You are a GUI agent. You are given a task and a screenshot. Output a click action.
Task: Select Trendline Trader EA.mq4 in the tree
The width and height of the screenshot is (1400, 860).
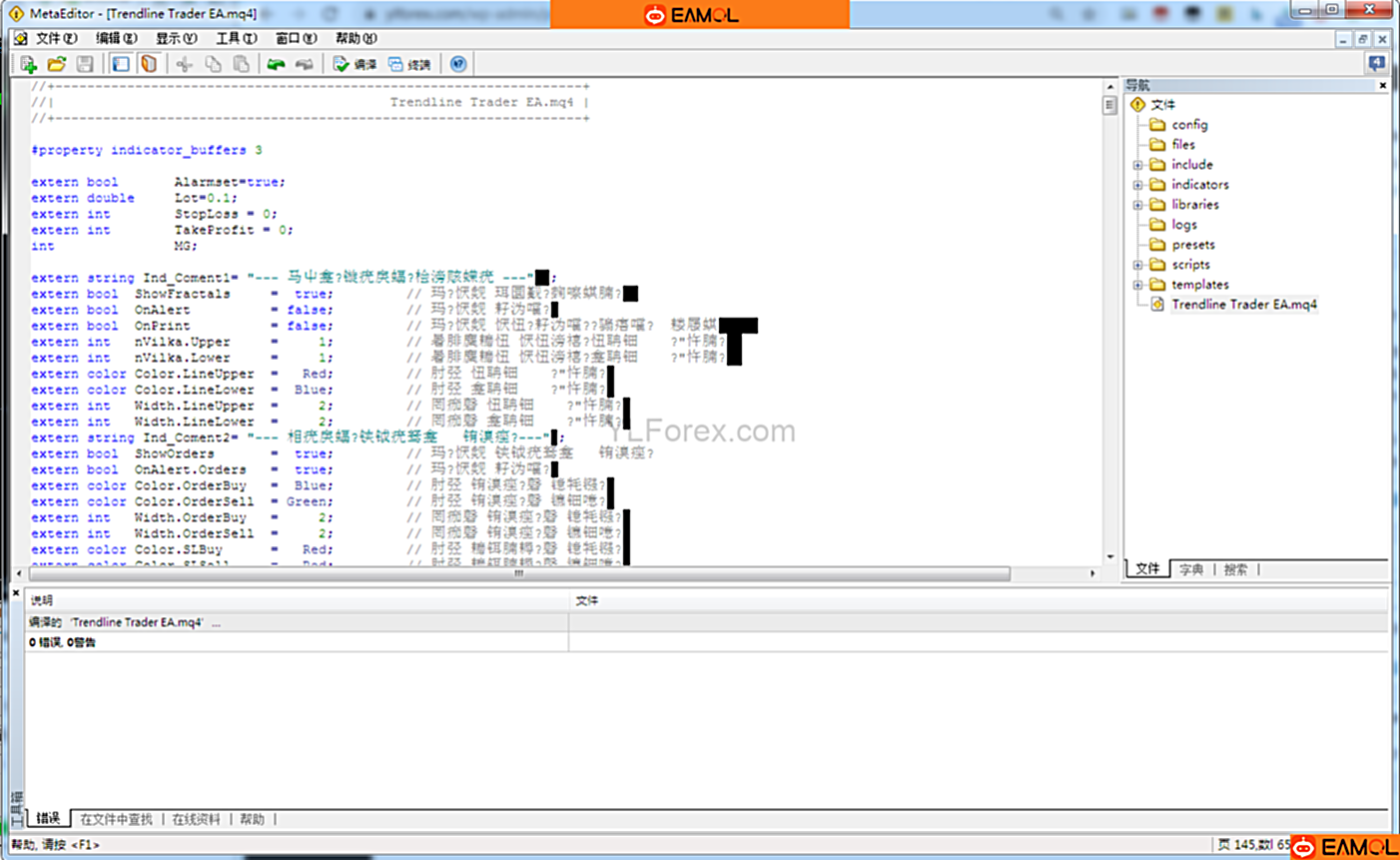click(1243, 305)
